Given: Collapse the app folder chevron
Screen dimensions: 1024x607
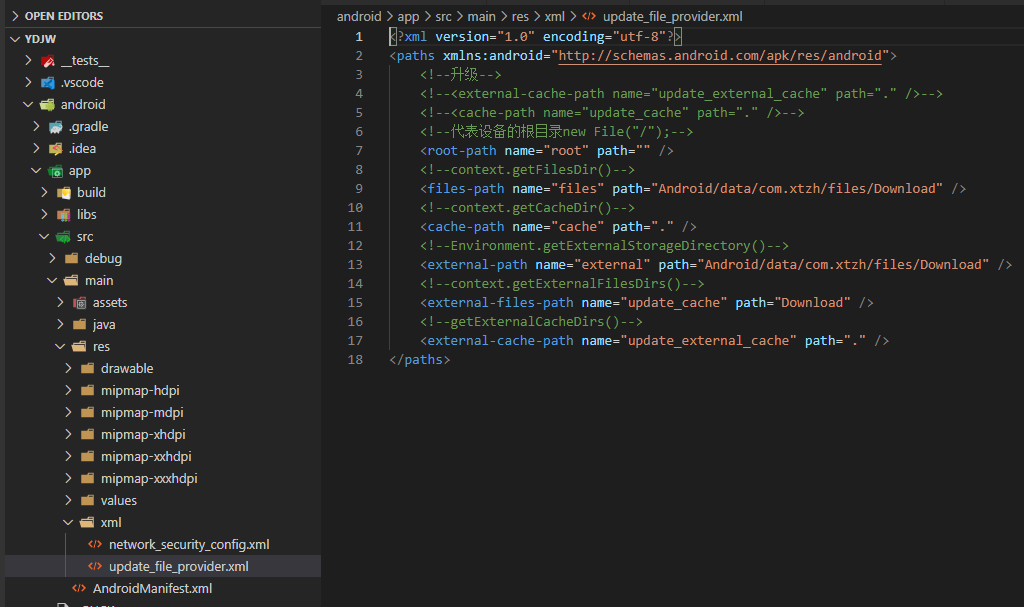Looking at the screenshot, I should click(x=36, y=171).
